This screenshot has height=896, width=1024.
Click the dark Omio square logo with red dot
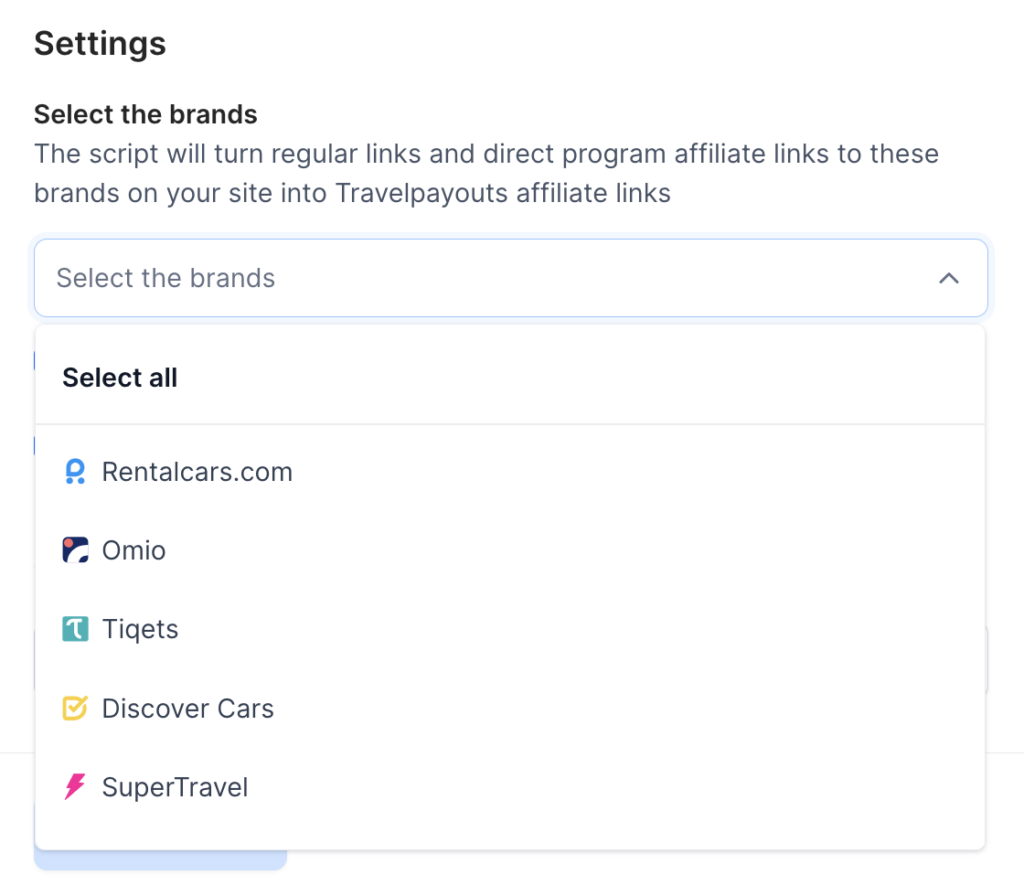coord(75,550)
